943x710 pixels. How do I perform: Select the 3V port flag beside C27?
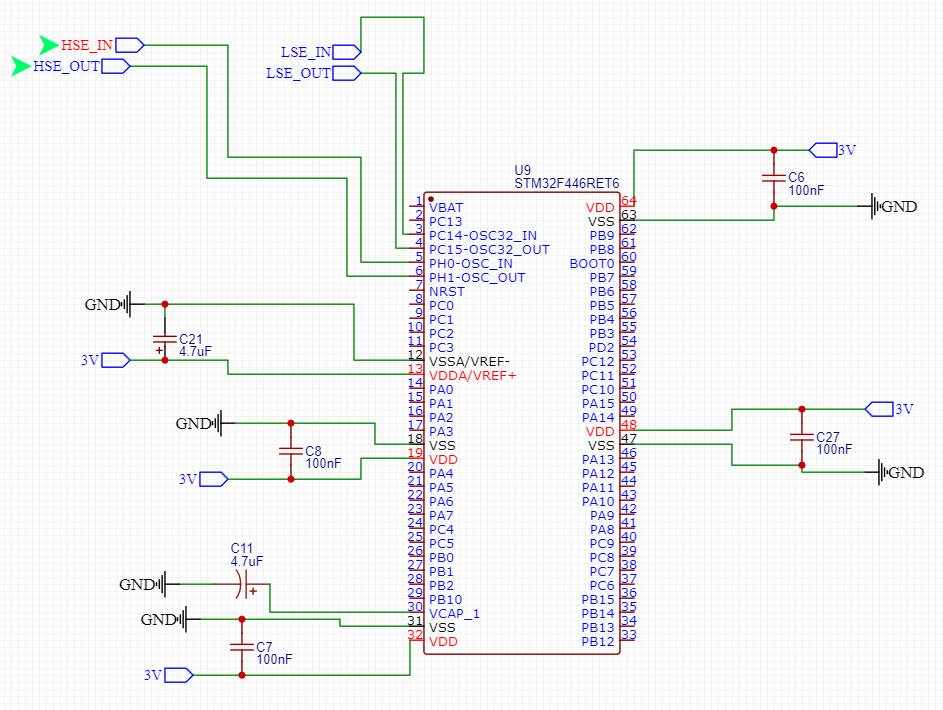(x=879, y=409)
